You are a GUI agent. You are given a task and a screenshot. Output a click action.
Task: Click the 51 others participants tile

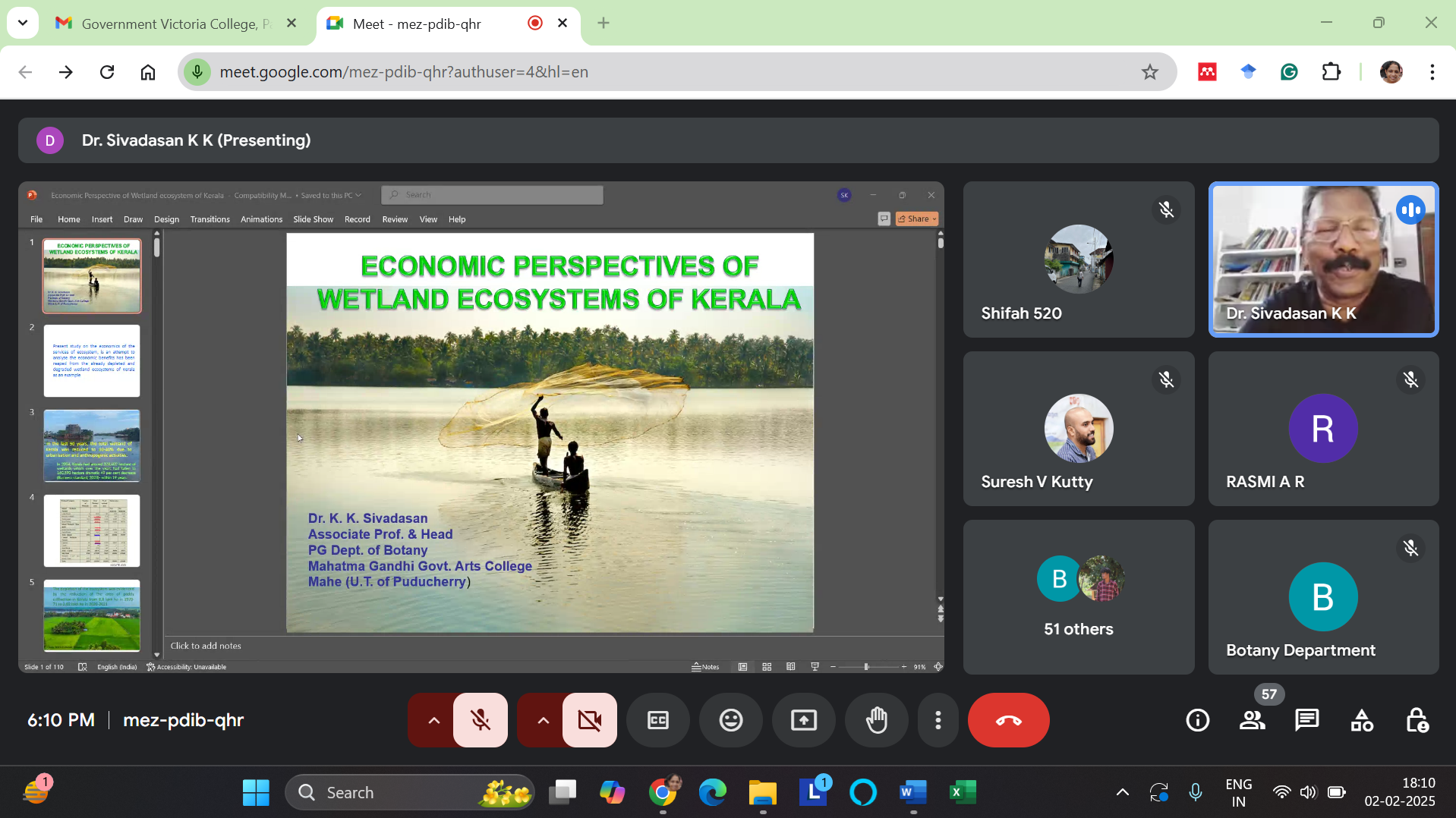pos(1078,597)
